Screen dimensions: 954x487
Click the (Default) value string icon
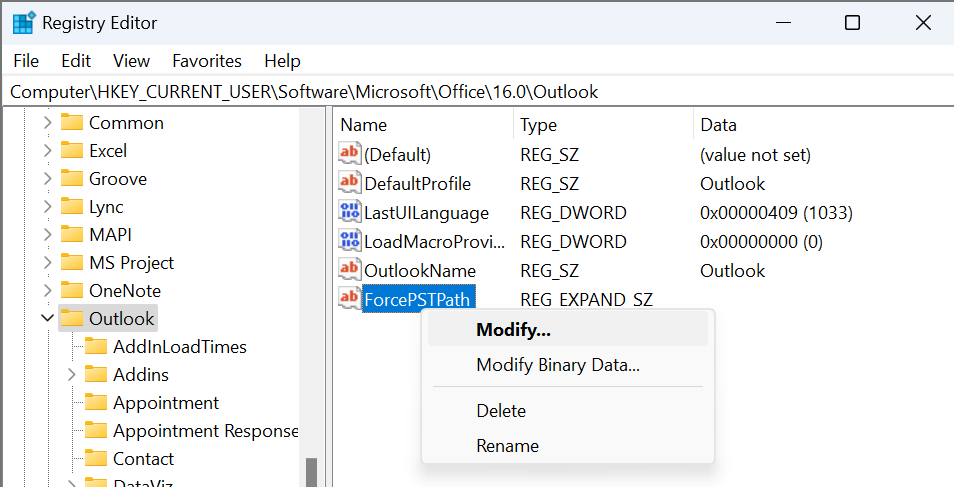349,153
